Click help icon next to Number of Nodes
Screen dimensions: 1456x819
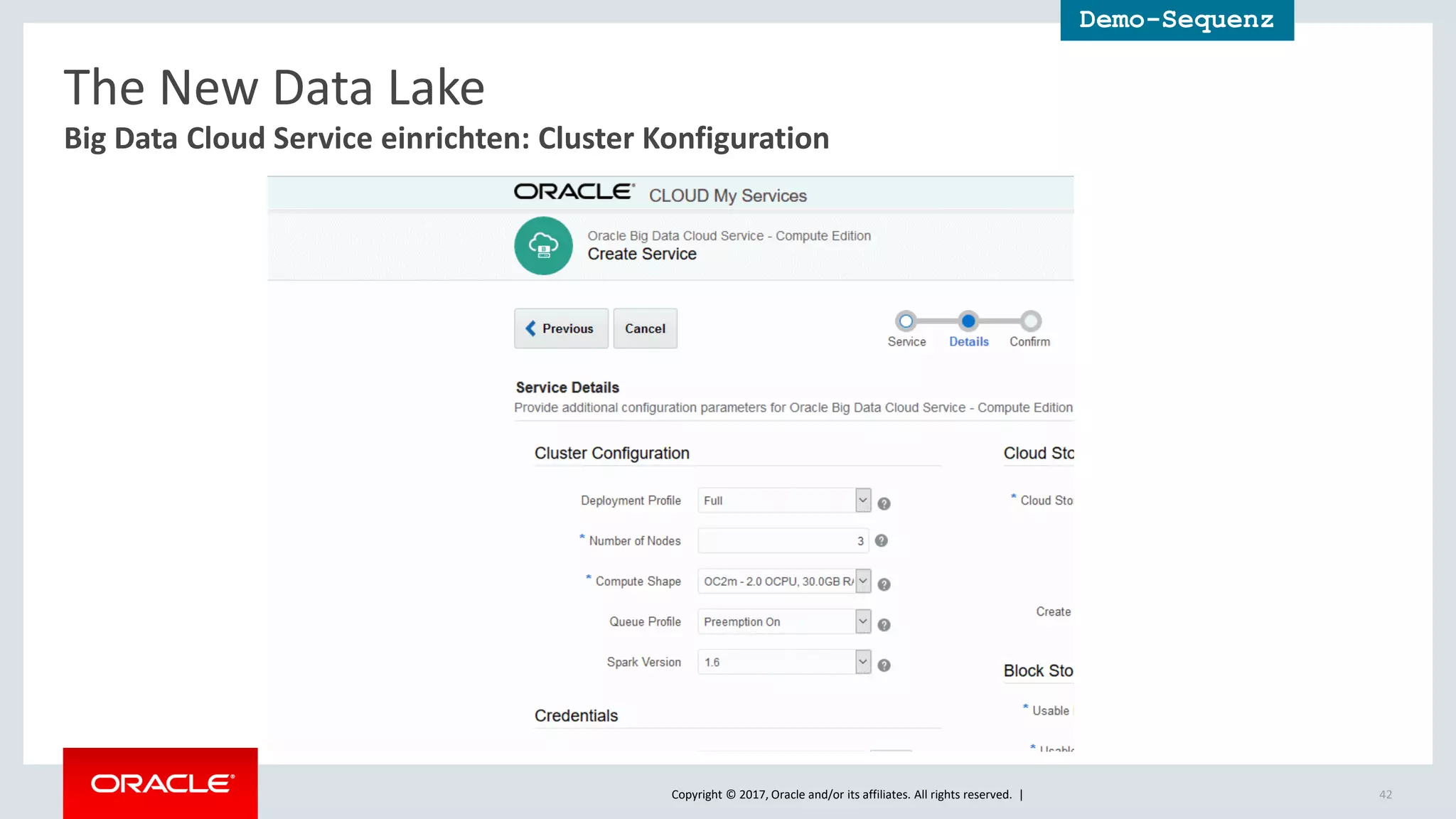[882, 540]
